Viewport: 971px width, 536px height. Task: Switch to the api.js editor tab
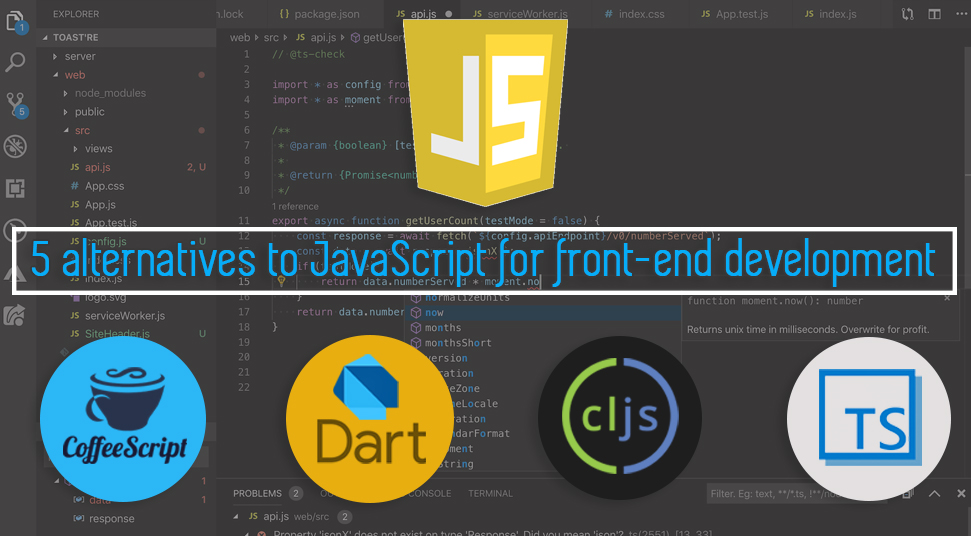pos(425,14)
